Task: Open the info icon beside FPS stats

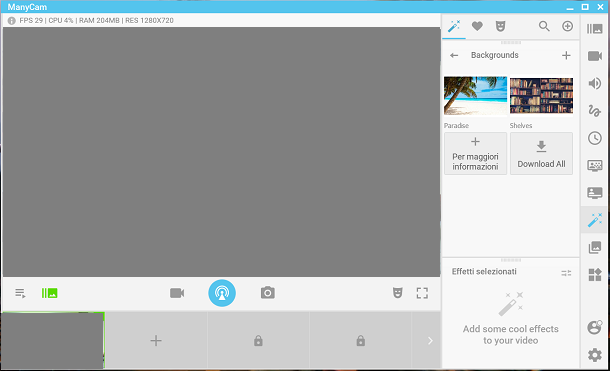Action: (x=12, y=21)
